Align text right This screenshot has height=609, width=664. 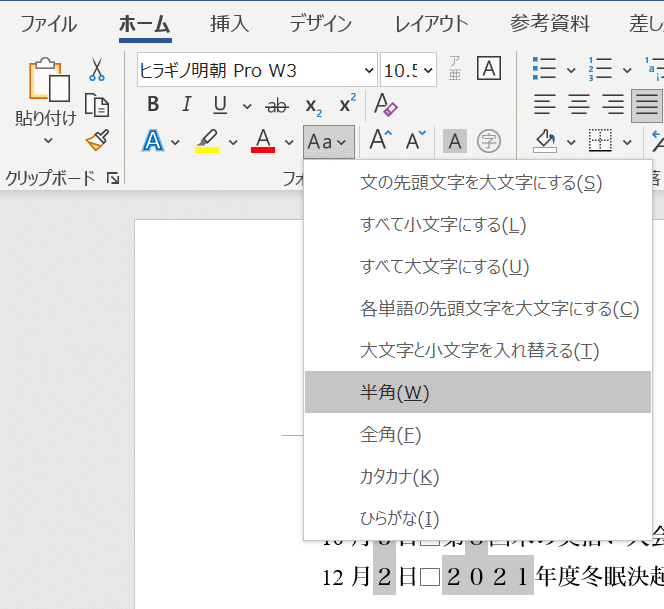(613, 105)
